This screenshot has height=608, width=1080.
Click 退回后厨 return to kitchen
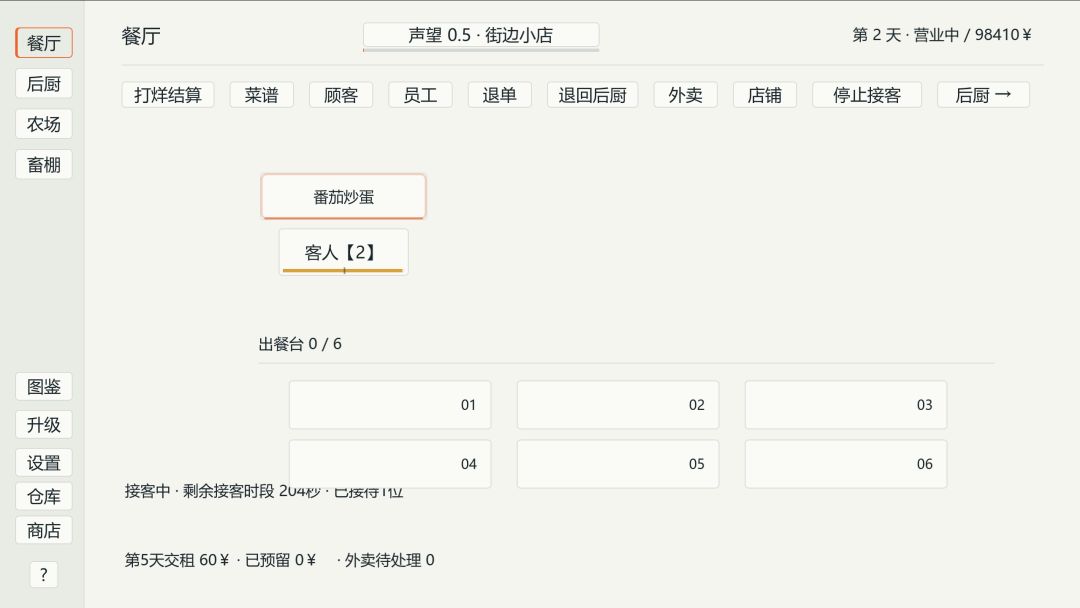592,94
